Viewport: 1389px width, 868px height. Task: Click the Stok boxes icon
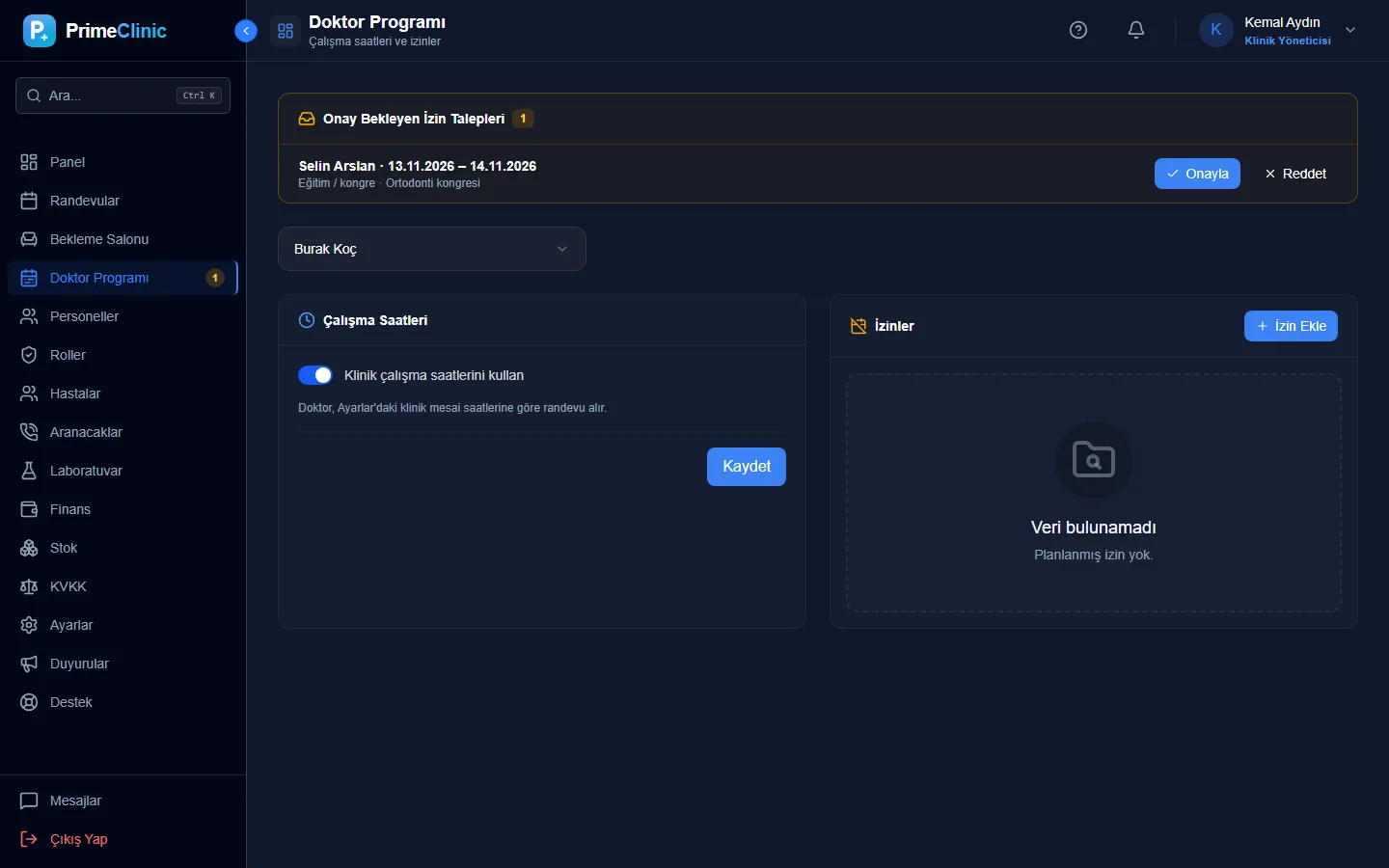[x=29, y=548]
